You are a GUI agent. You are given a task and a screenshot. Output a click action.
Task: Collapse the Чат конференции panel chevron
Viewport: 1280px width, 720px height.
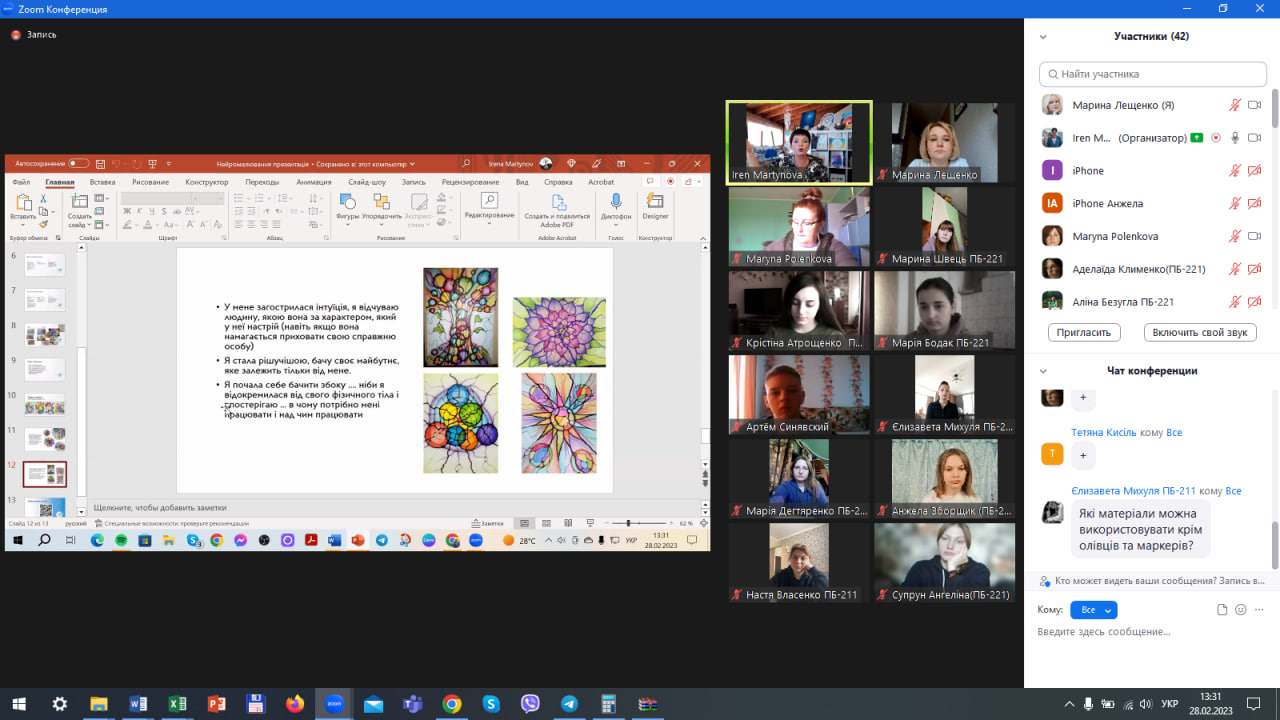(1043, 371)
